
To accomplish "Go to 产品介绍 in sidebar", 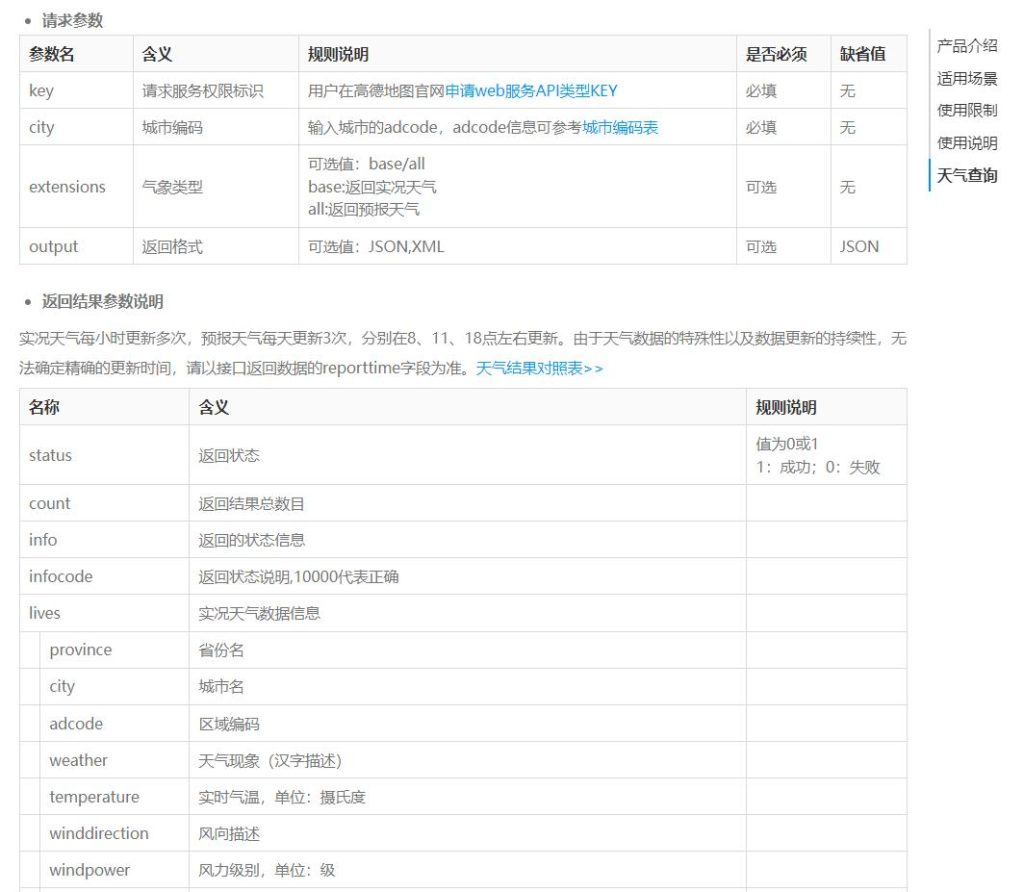I will coord(966,45).
